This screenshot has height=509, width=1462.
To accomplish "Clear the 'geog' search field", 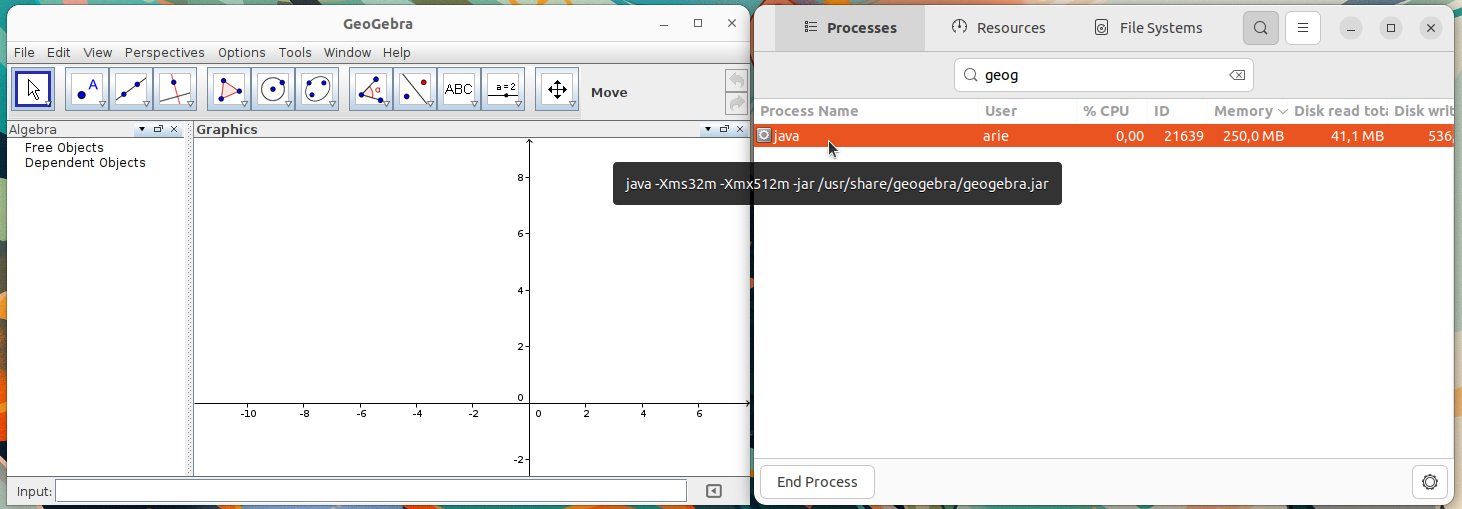I will (x=1237, y=75).
